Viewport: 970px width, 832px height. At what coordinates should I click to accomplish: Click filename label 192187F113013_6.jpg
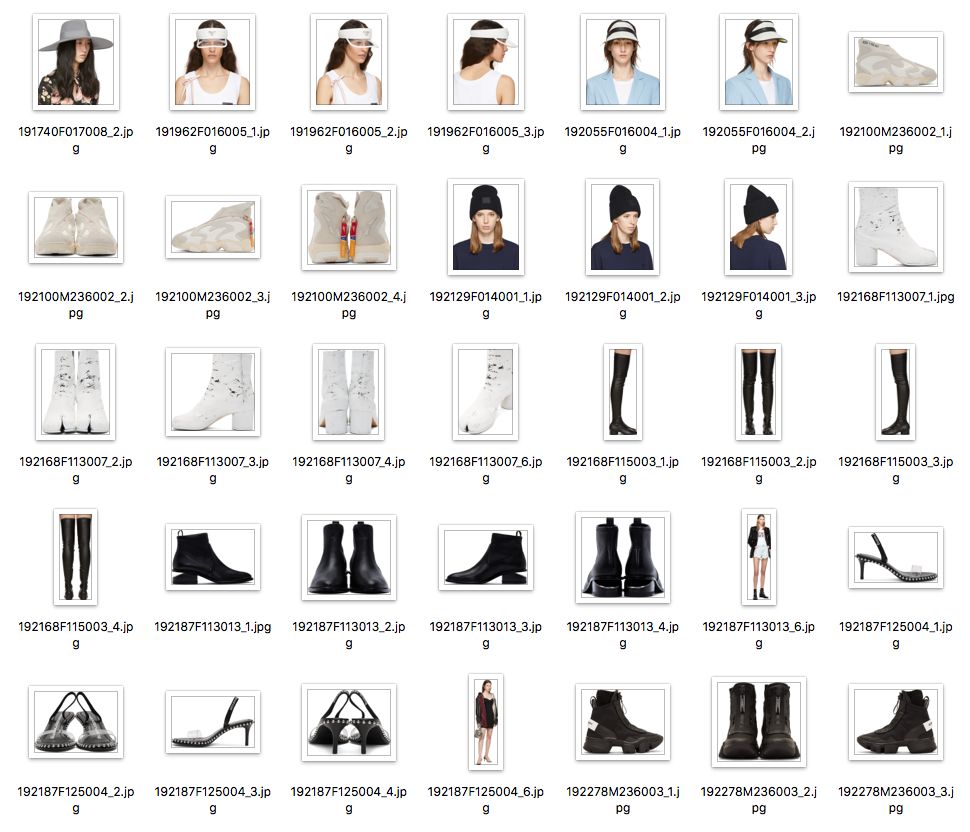(x=758, y=635)
